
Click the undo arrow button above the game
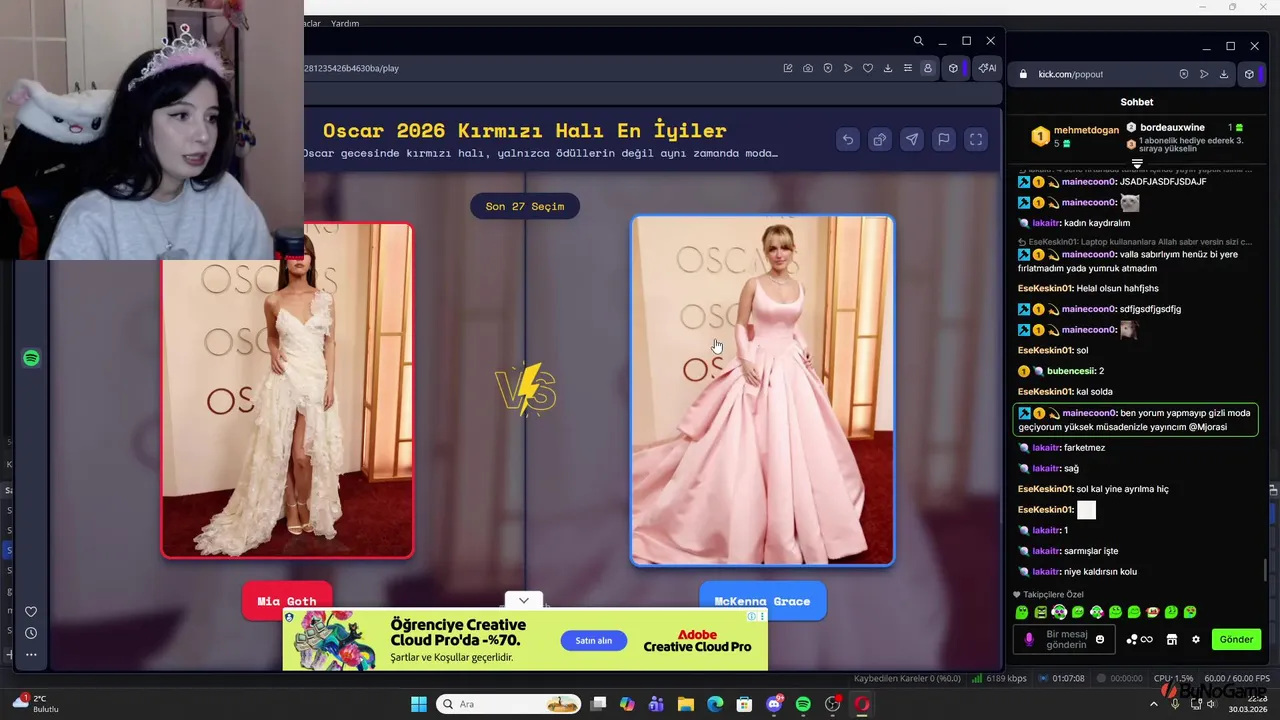[848, 140]
